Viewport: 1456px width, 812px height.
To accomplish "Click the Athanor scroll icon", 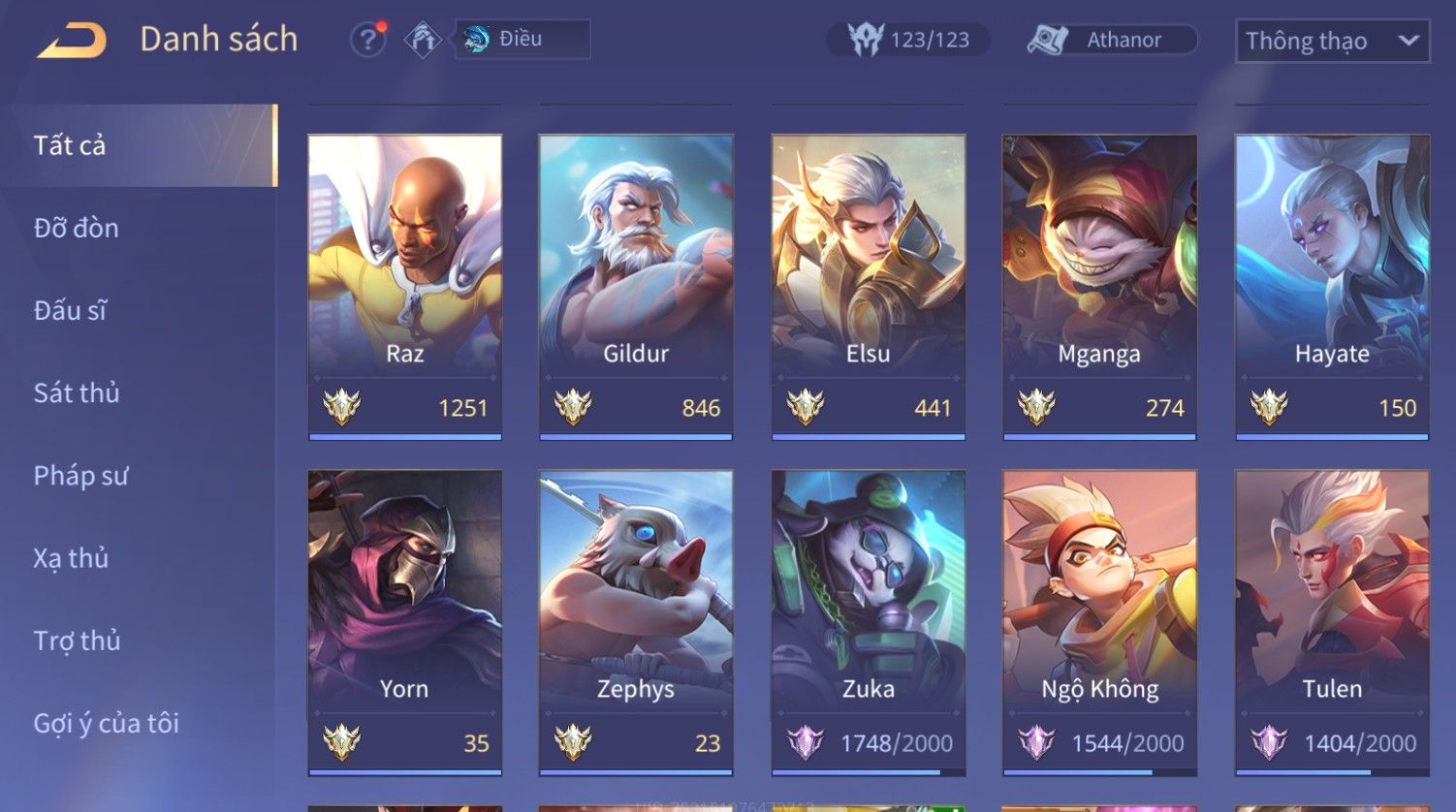I will click(x=1048, y=40).
